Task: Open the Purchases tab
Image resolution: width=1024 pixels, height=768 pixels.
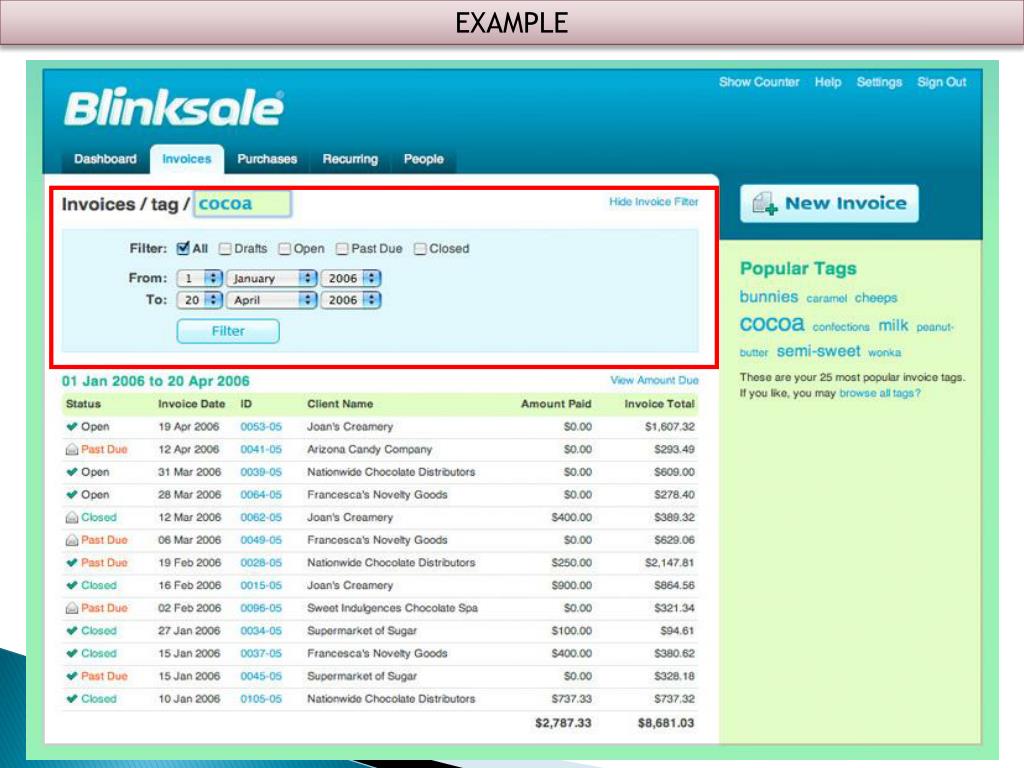Action: (x=267, y=159)
